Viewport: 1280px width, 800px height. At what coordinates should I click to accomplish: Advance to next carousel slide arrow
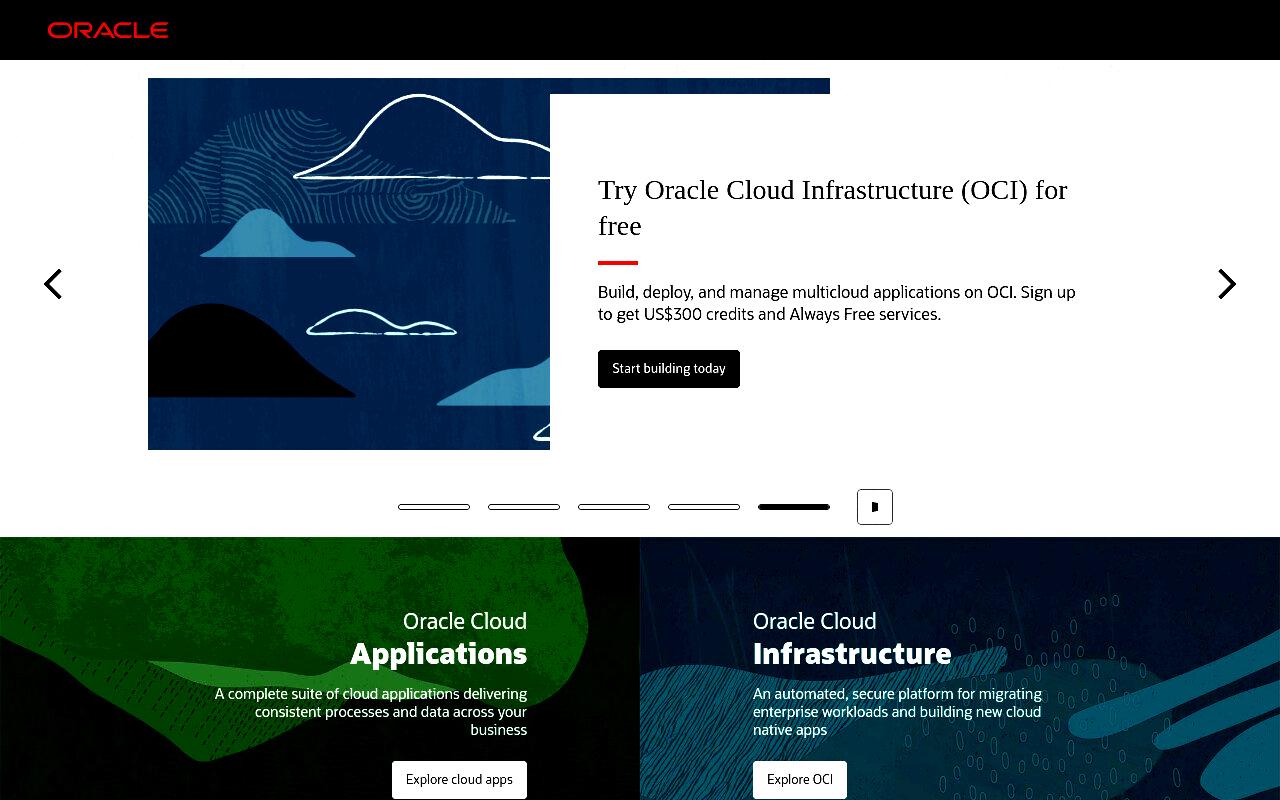pyautogui.click(x=1227, y=284)
